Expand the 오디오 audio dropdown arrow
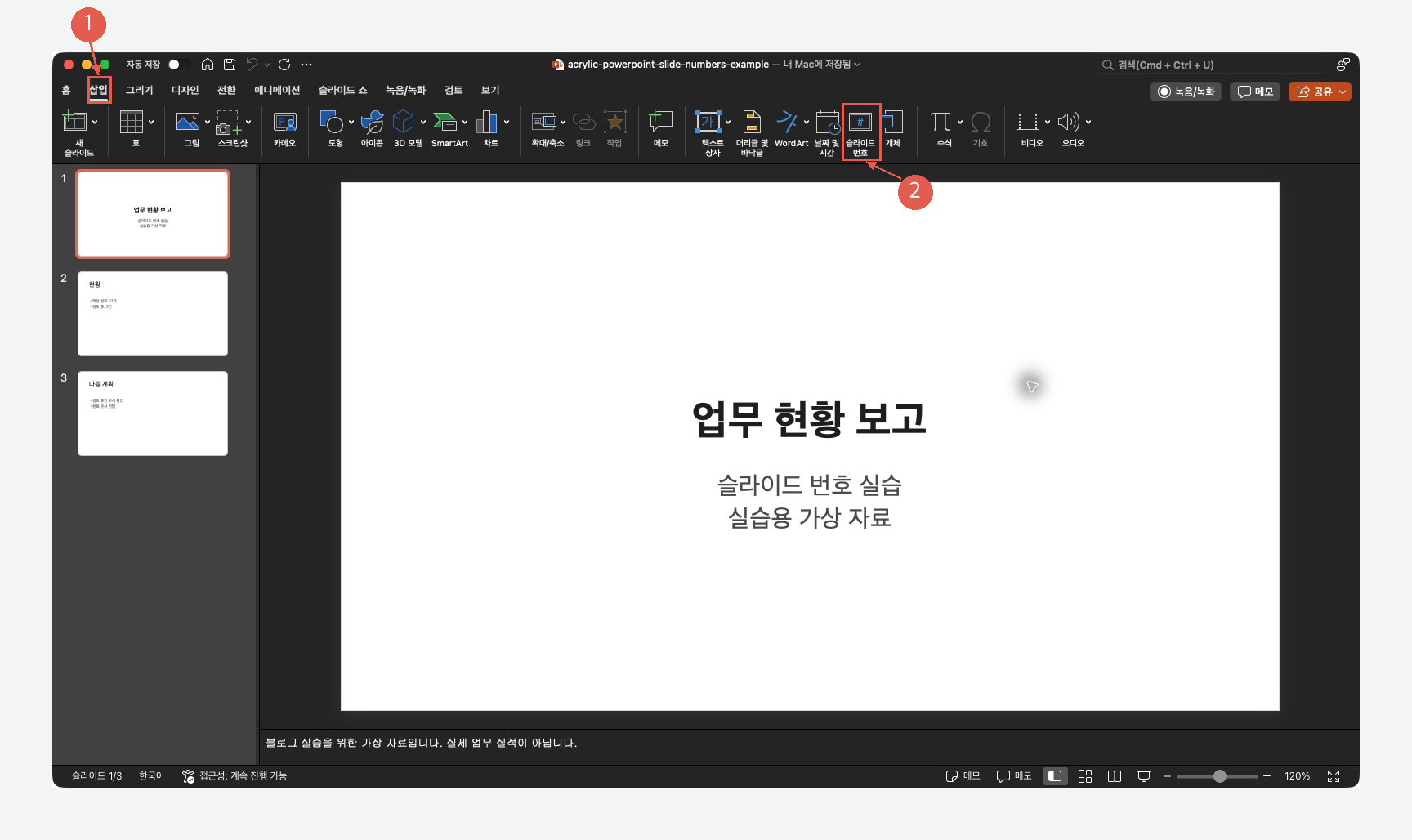 [x=1088, y=122]
